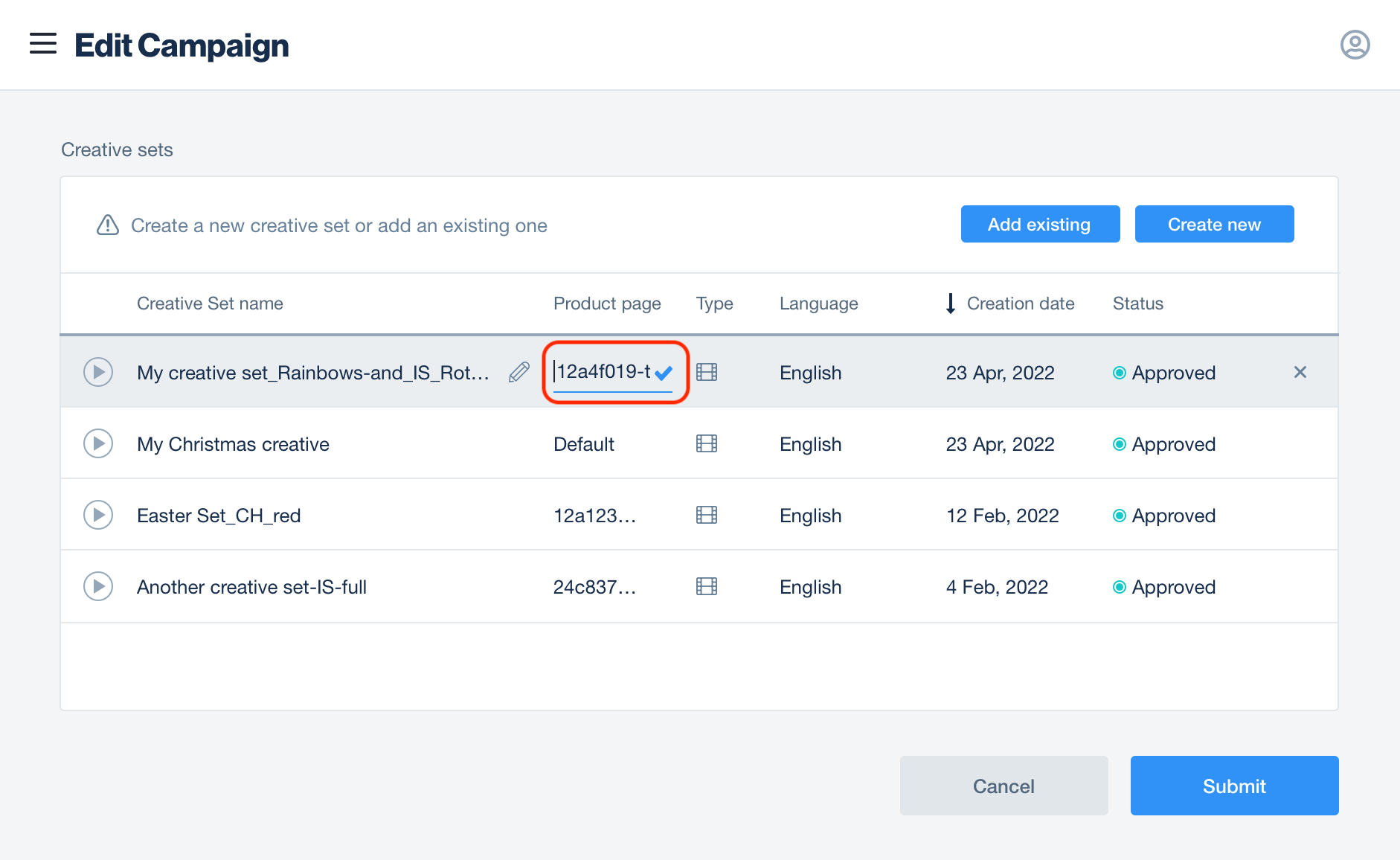Submit the campaign
Viewport: 1400px width, 860px height.
pyautogui.click(x=1234, y=786)
